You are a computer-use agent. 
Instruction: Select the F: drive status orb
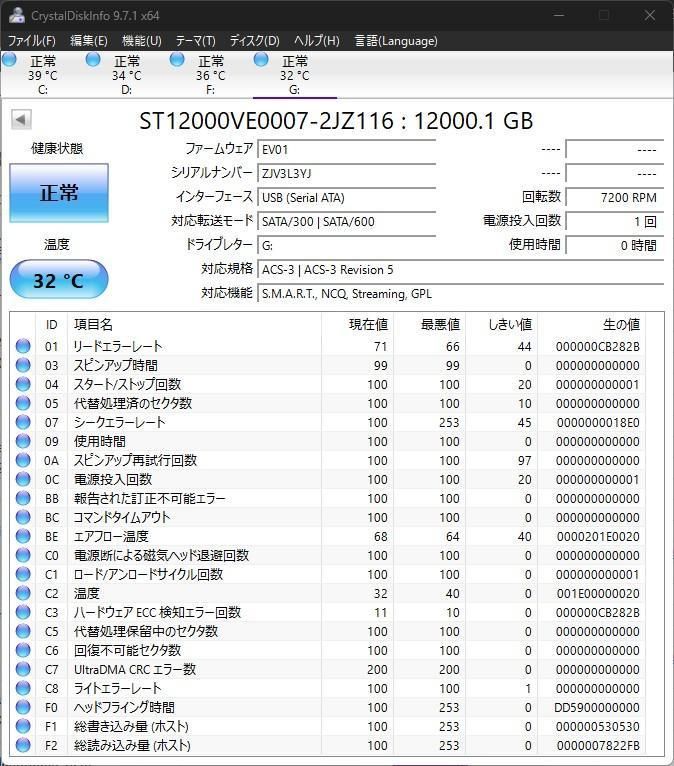(178, 61)
